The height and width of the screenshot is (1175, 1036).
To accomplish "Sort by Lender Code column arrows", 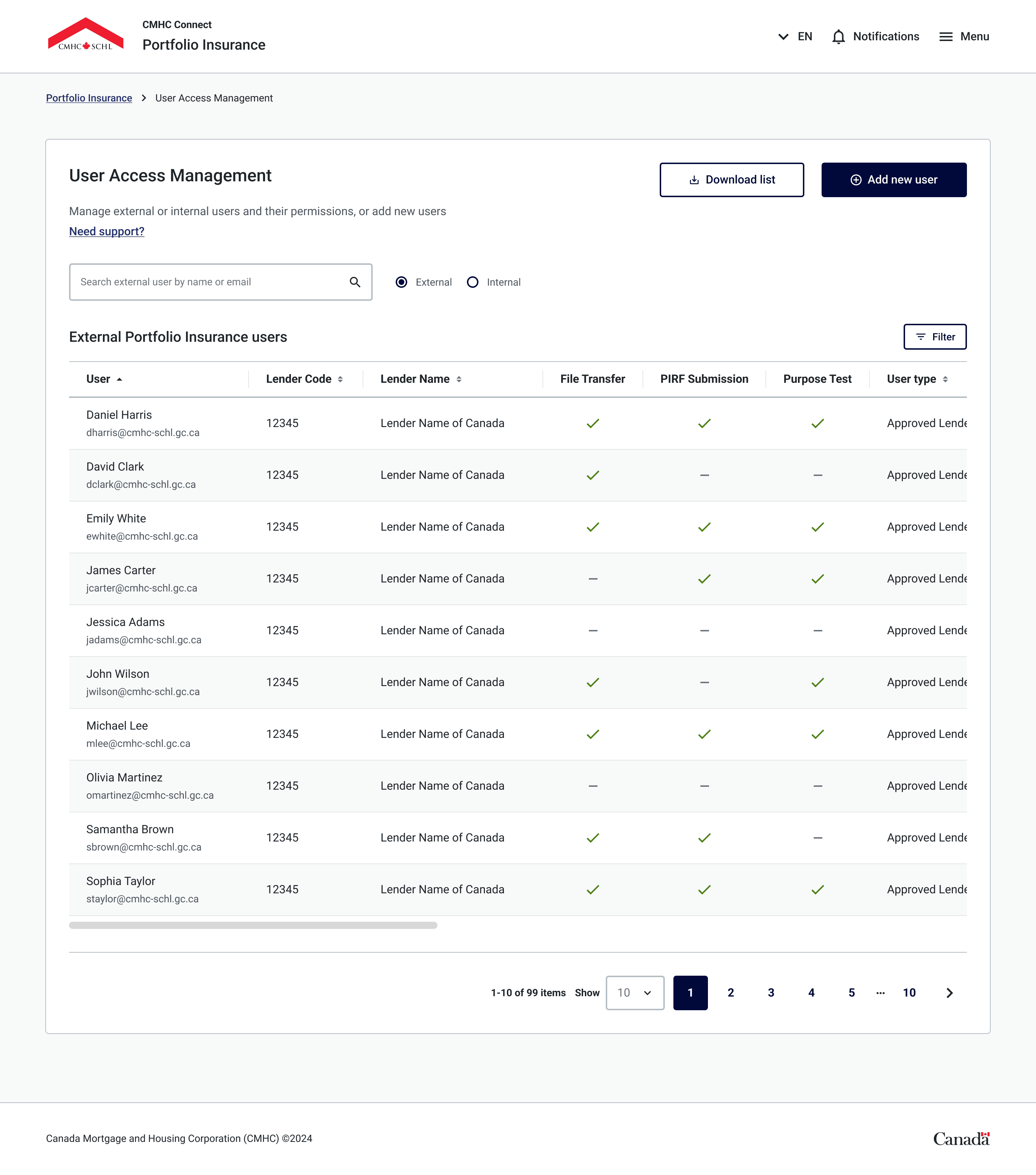I will click(x=340, y=380).
